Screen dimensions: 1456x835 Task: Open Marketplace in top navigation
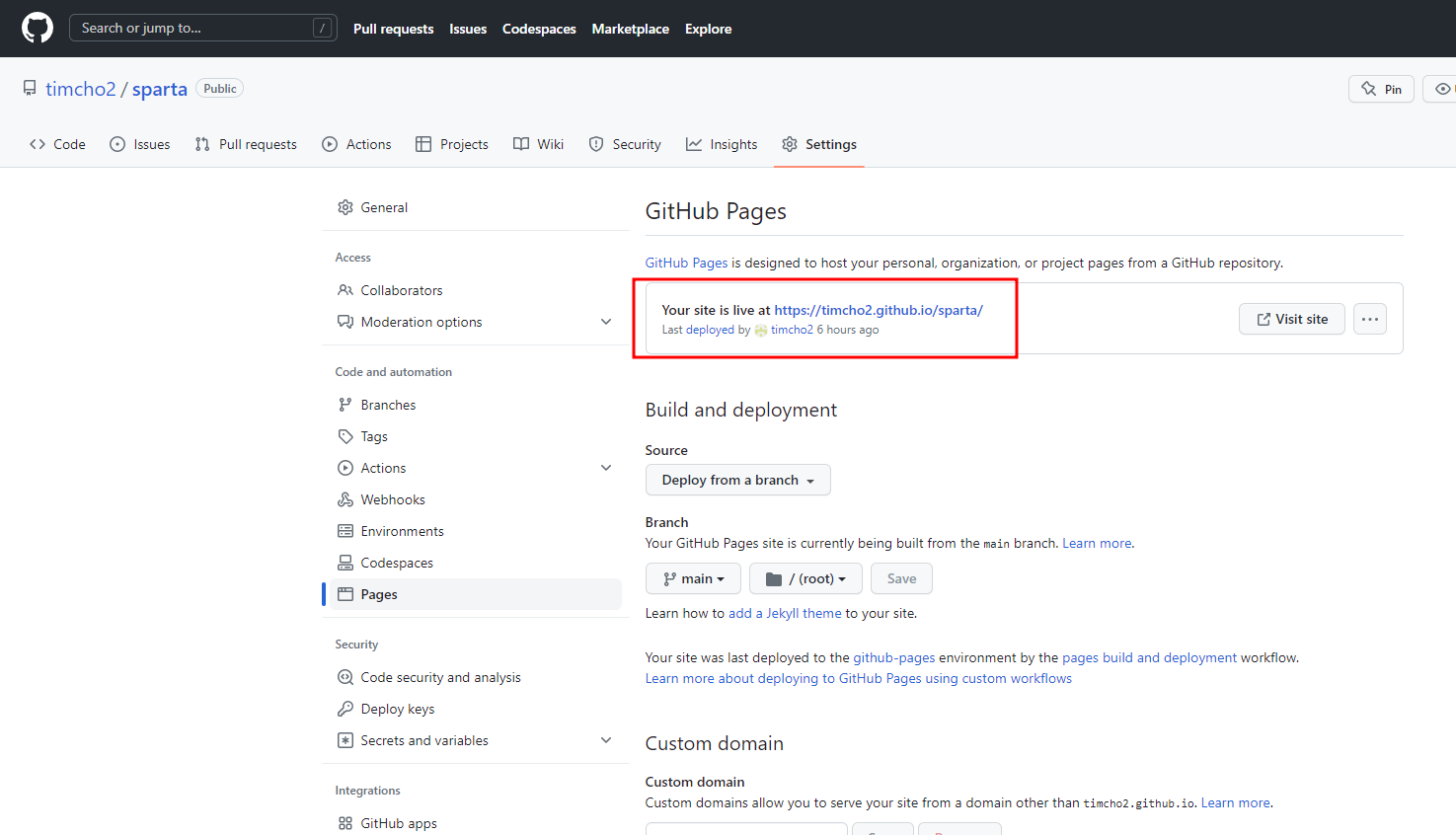tap(631, 29)
